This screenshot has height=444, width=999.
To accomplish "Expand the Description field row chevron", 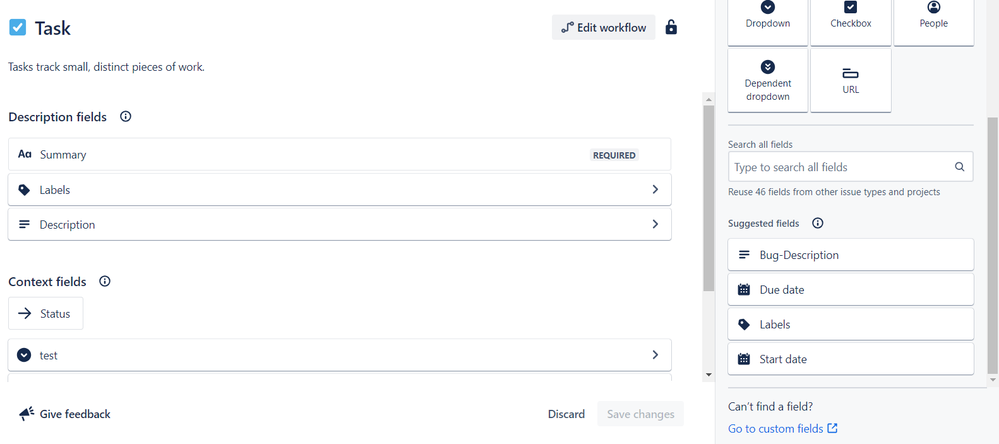I will coord(655,224).
